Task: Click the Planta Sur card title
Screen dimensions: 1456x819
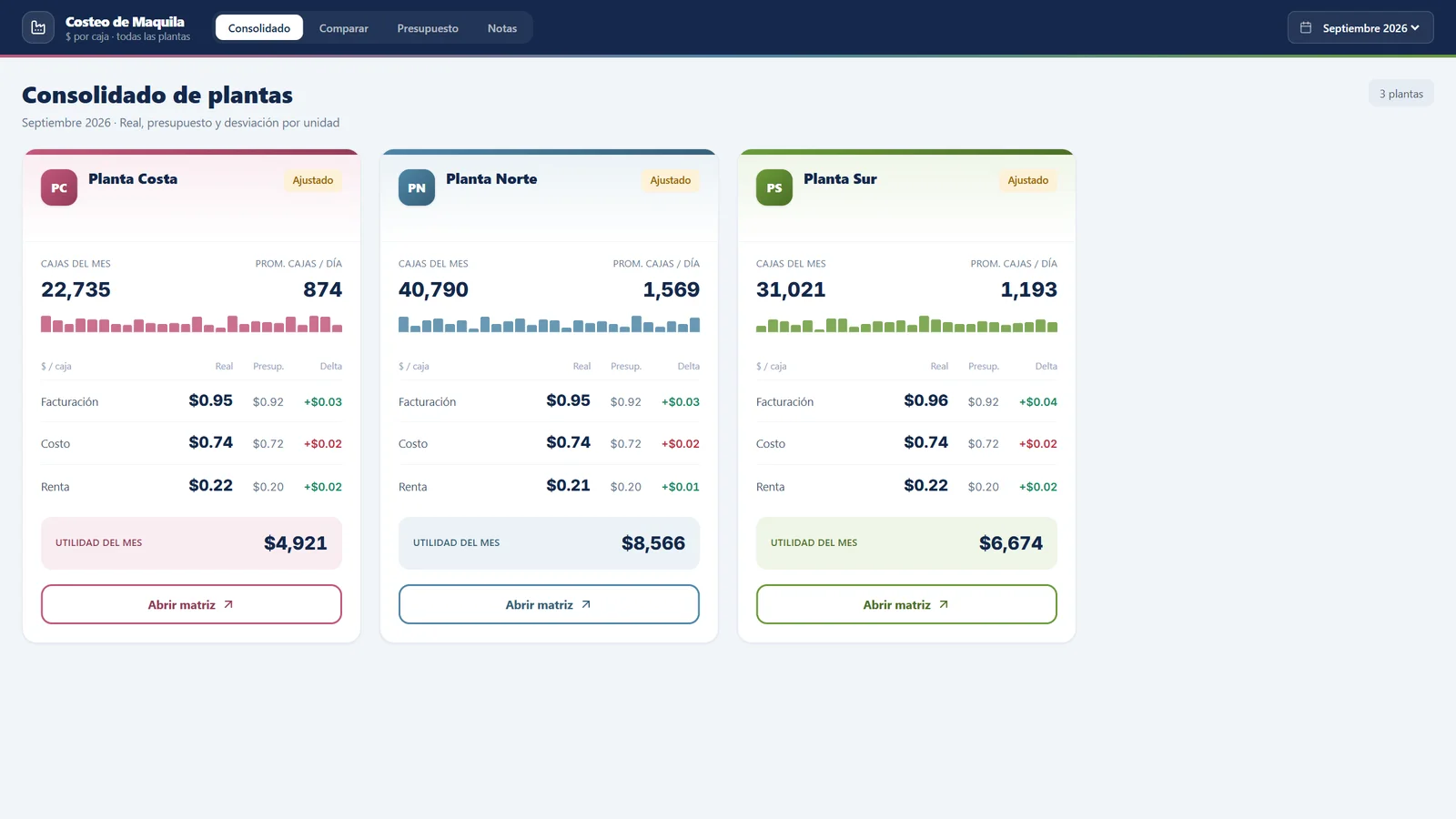Action: pos(840,179)
